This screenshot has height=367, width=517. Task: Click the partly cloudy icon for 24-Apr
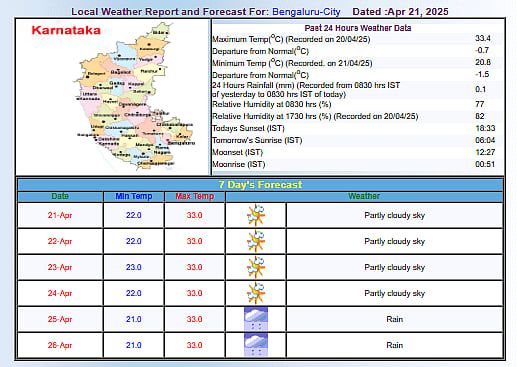256,293
